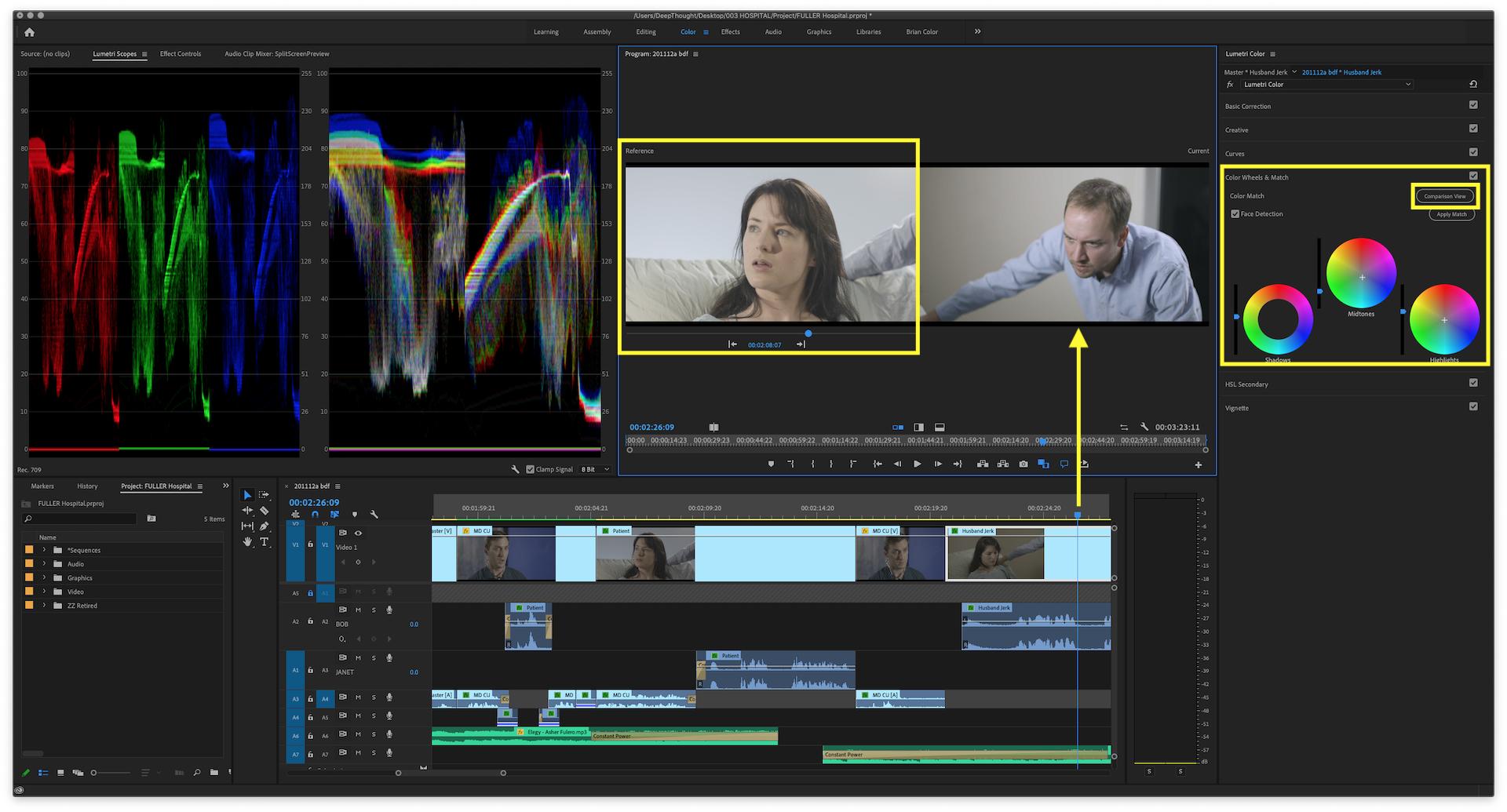The width and height of the screenshot is (1507, 812).
Task: Expand the Audio bin
Action: (x=44, y=564)
